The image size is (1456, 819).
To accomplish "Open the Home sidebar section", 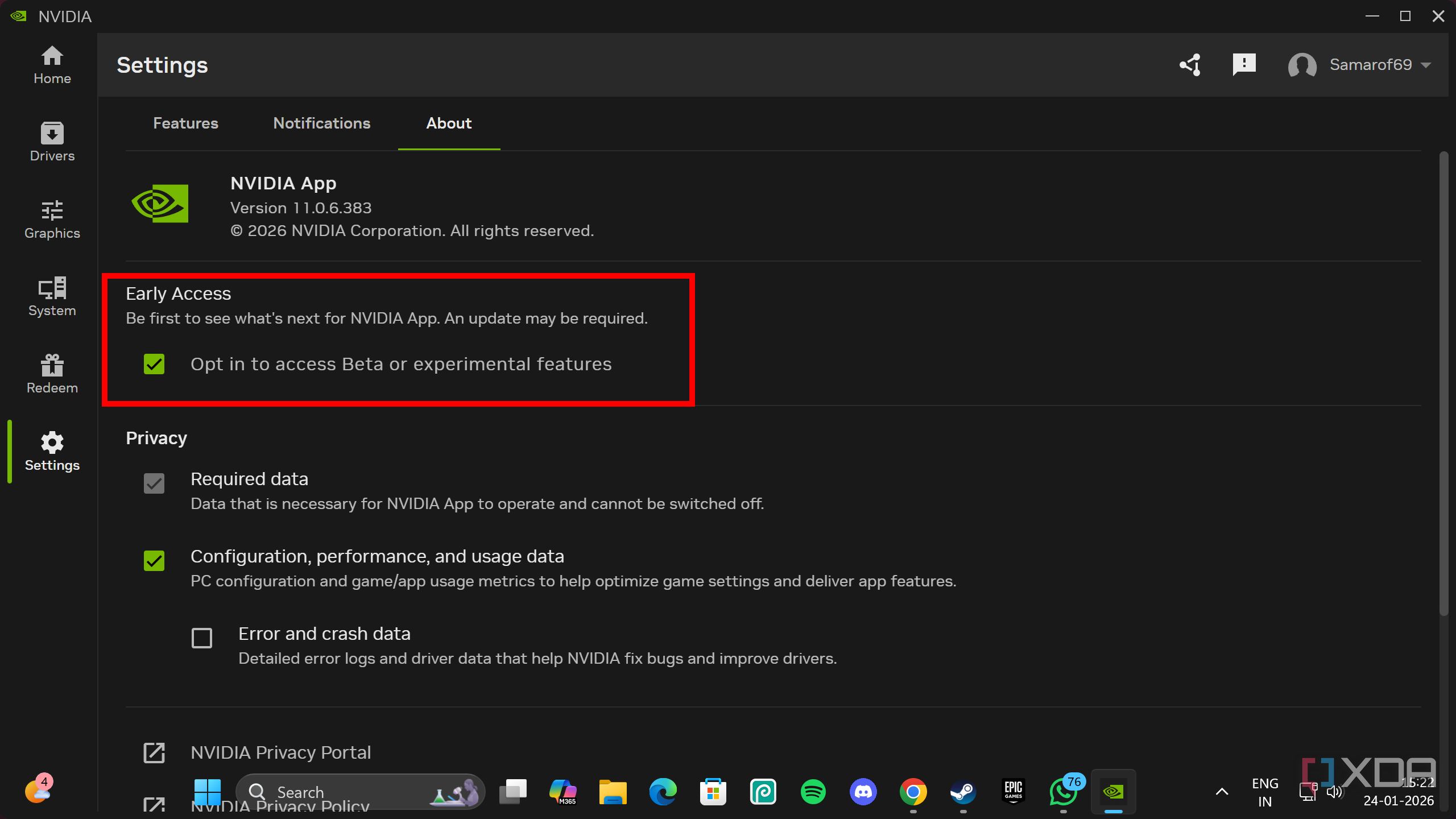I will 52,65.
